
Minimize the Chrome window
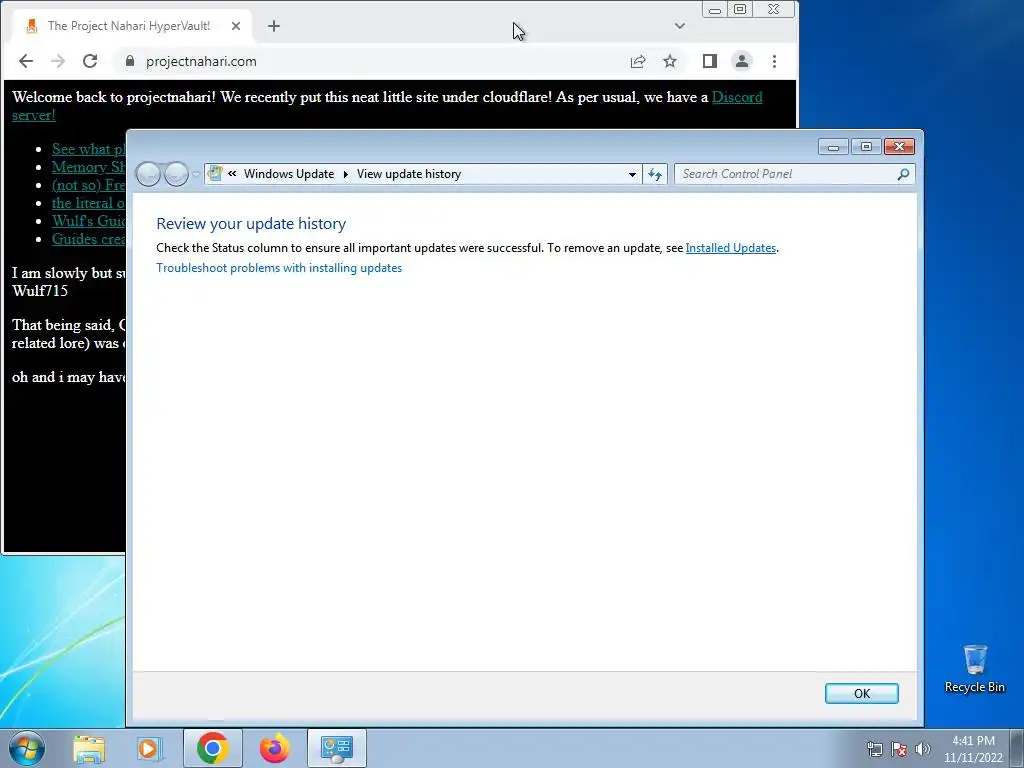(x=715, y=10)
